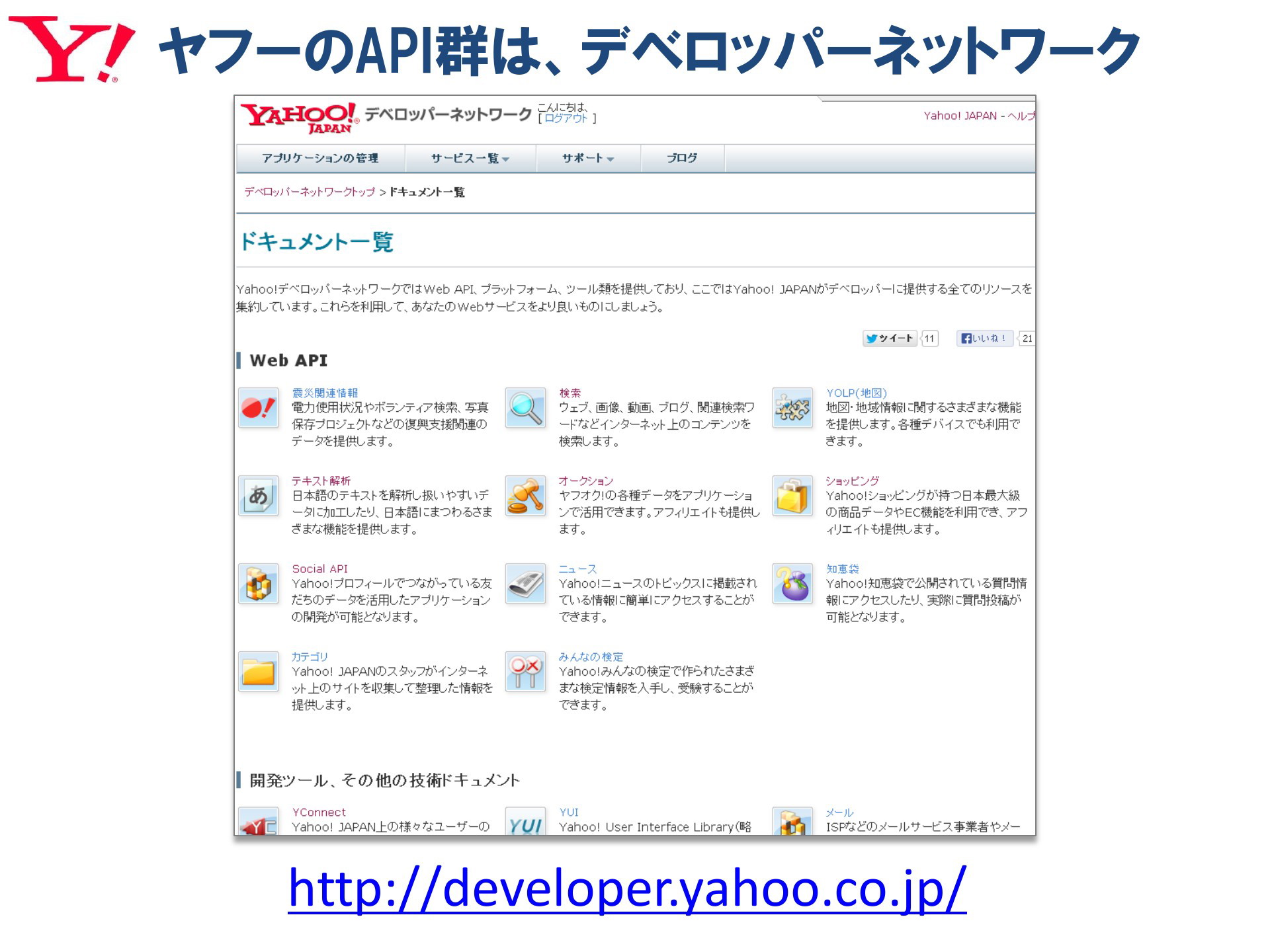This screenshot has height=952, width=1270.
Task: Click the http://developer.yahoo.co.jp/ URL link
Action: pos(627,890)
